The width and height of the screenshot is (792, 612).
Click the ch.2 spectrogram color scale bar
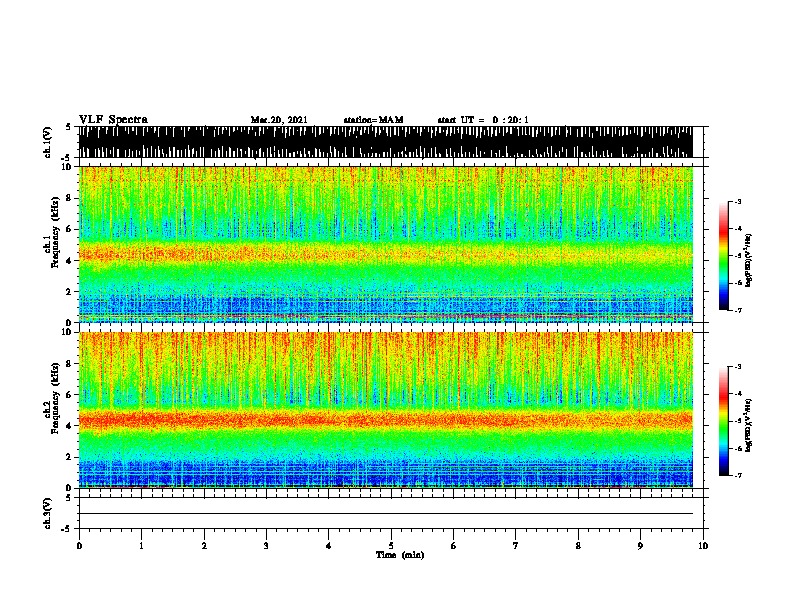(x=723, y=421)
